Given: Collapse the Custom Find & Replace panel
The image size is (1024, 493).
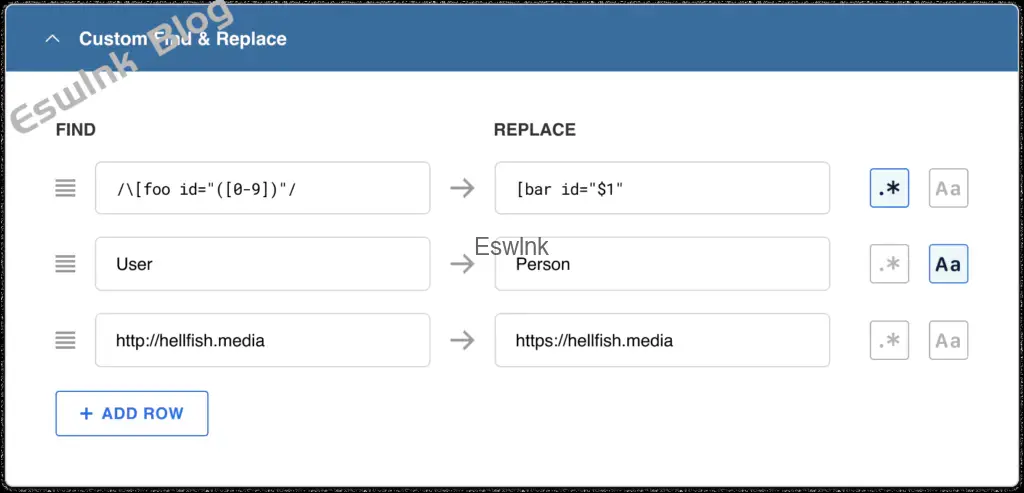Looking at the screenshot, I should coord(51,39).
